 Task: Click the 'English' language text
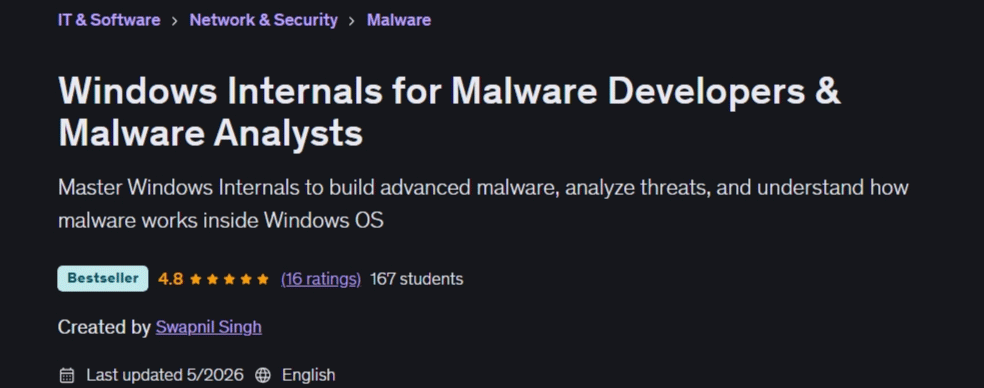(x=308, y=375)
